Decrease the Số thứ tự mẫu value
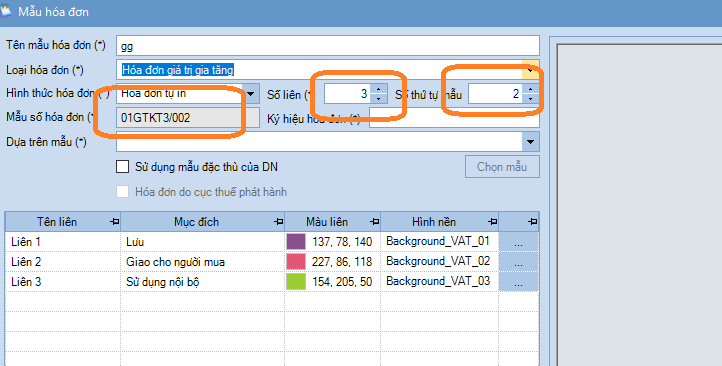Image resolution: width=722 pixels, height=366 pixels. tap(530, 99)
